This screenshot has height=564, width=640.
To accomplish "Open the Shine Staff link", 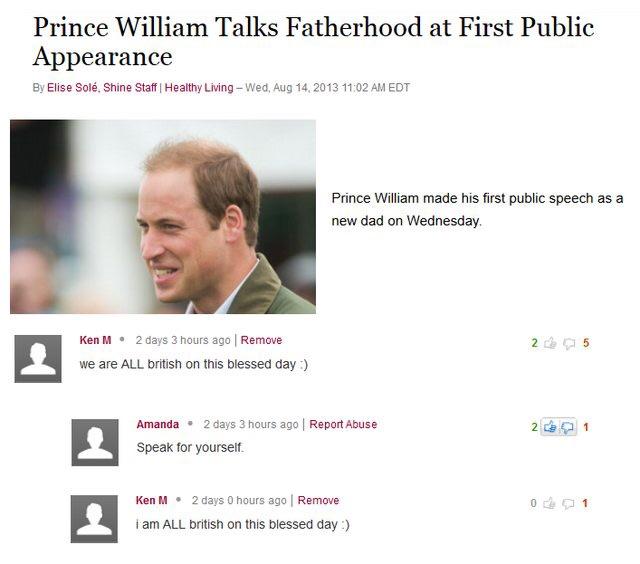I will (130, 88).
